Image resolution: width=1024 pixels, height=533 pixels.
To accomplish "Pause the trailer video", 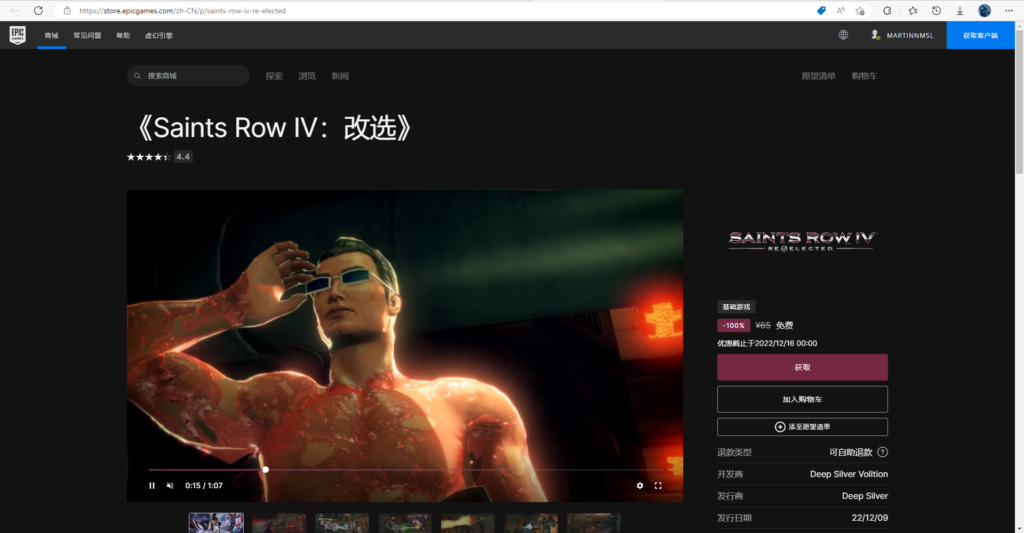I will (x=152, y=485).
